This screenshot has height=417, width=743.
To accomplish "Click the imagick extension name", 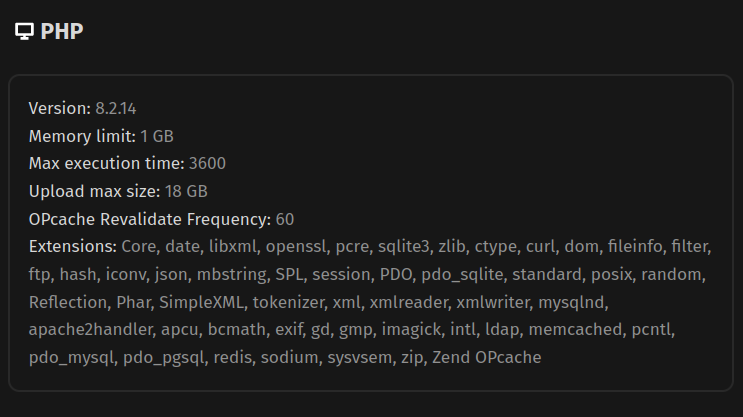I will tap(411, 330).
